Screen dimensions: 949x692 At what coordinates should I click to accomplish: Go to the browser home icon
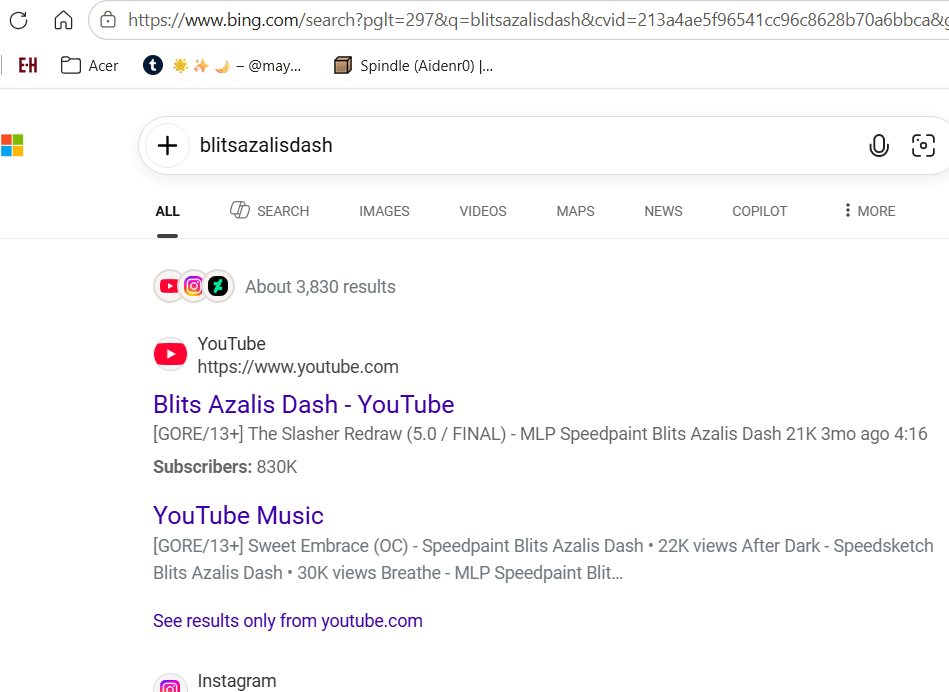(63, 20)
